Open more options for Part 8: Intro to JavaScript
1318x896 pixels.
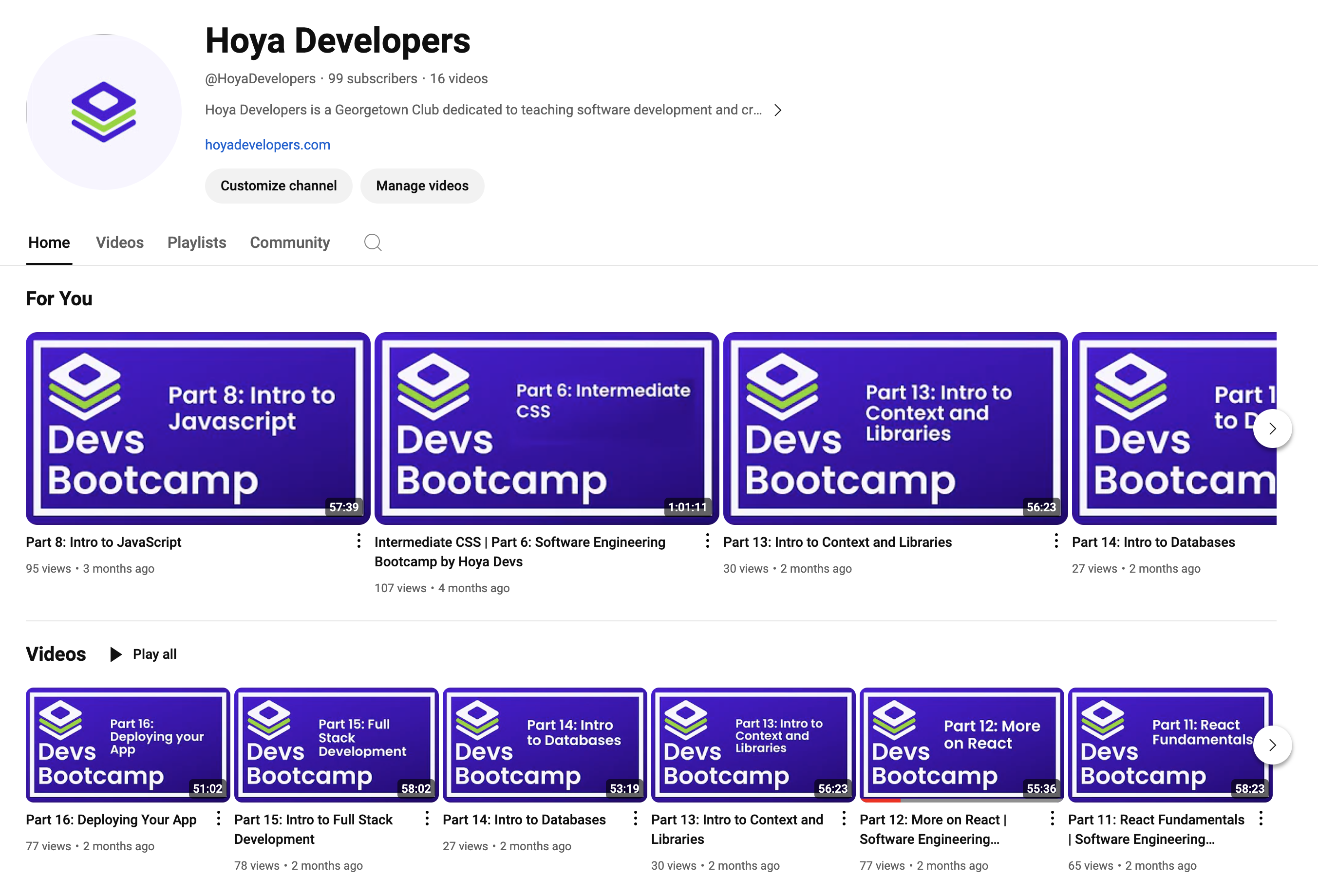click(x=358, y=541)
